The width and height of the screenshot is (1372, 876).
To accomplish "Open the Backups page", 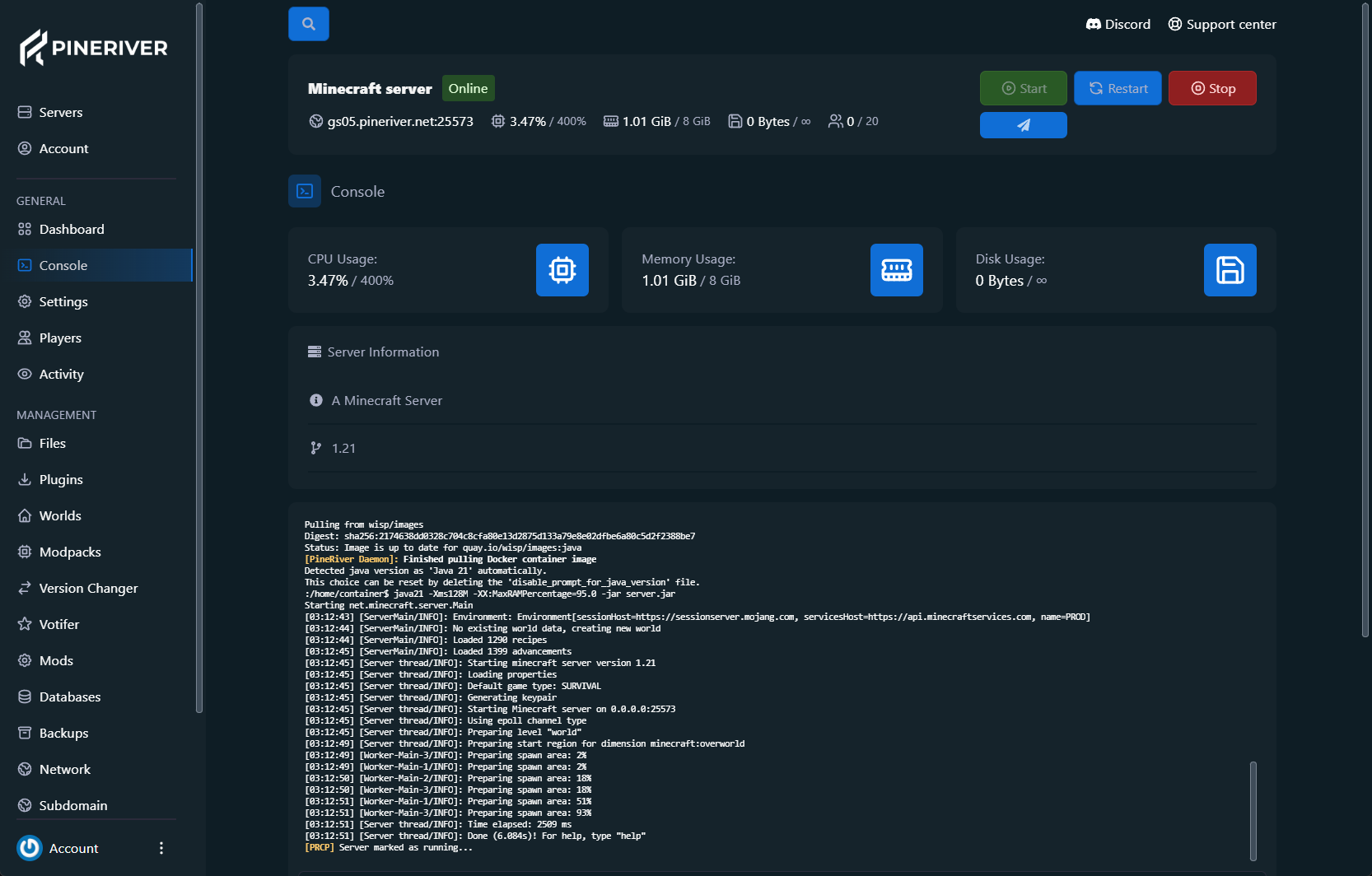I will pyautogui.click(x=96, y=733).
